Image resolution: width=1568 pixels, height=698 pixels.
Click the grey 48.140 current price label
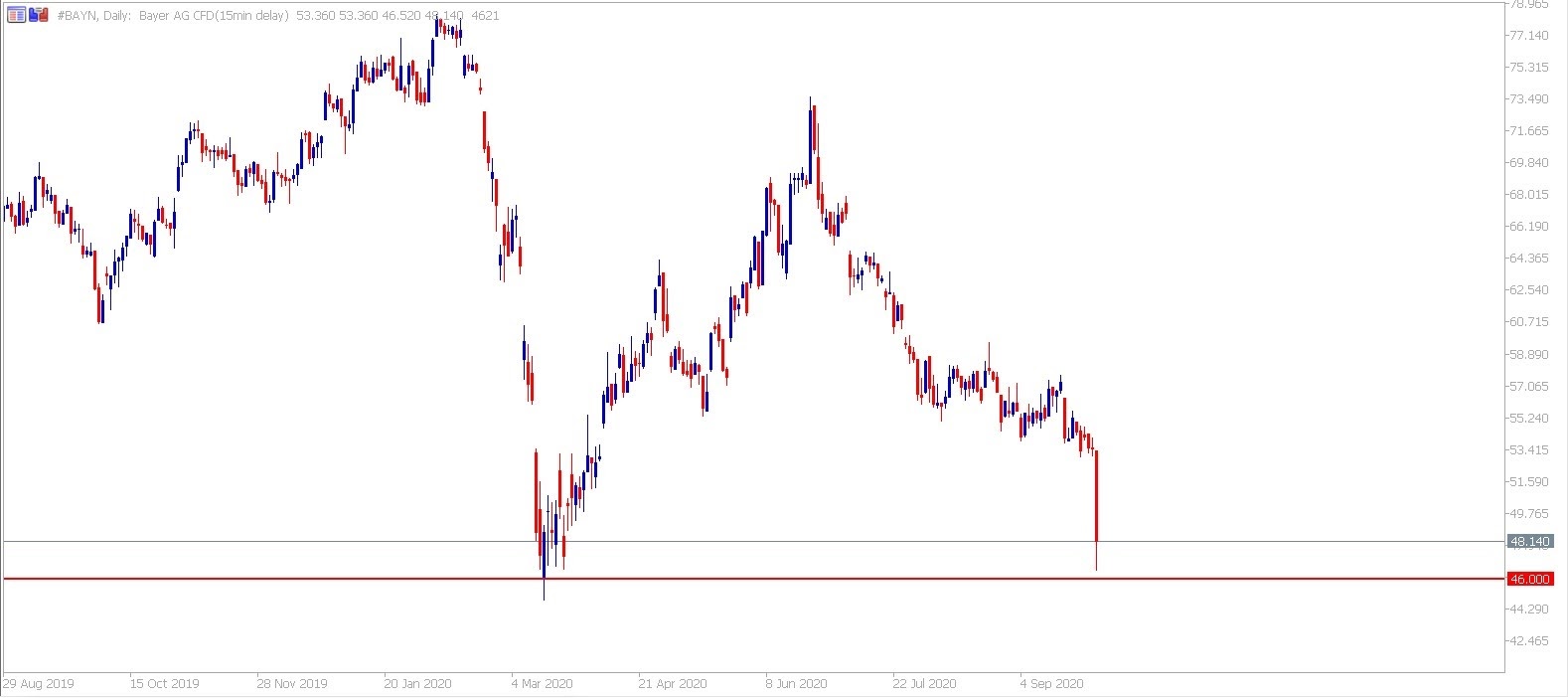tap(1529, 542)
